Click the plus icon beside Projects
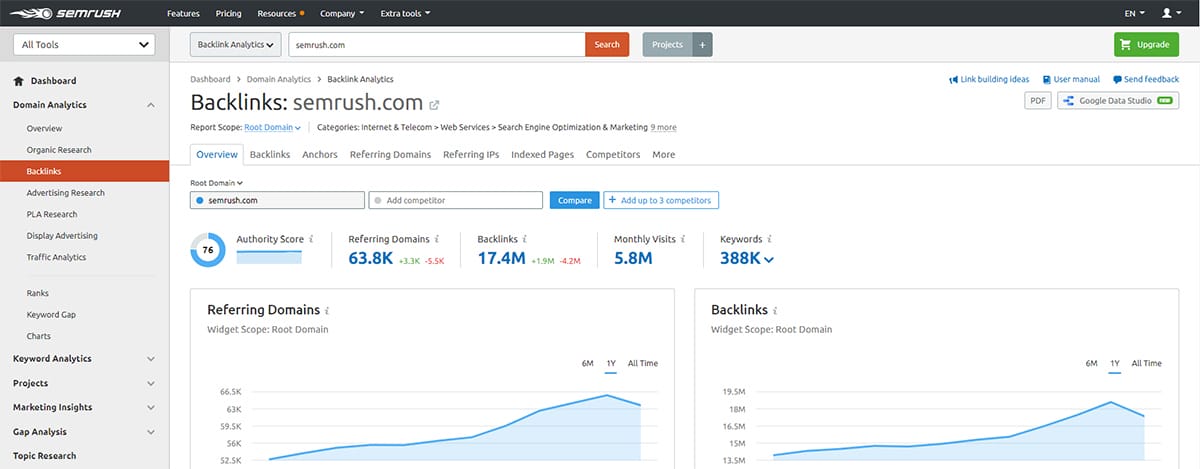The height and width of the screenshot is (469, 1200). pos(702,45)
